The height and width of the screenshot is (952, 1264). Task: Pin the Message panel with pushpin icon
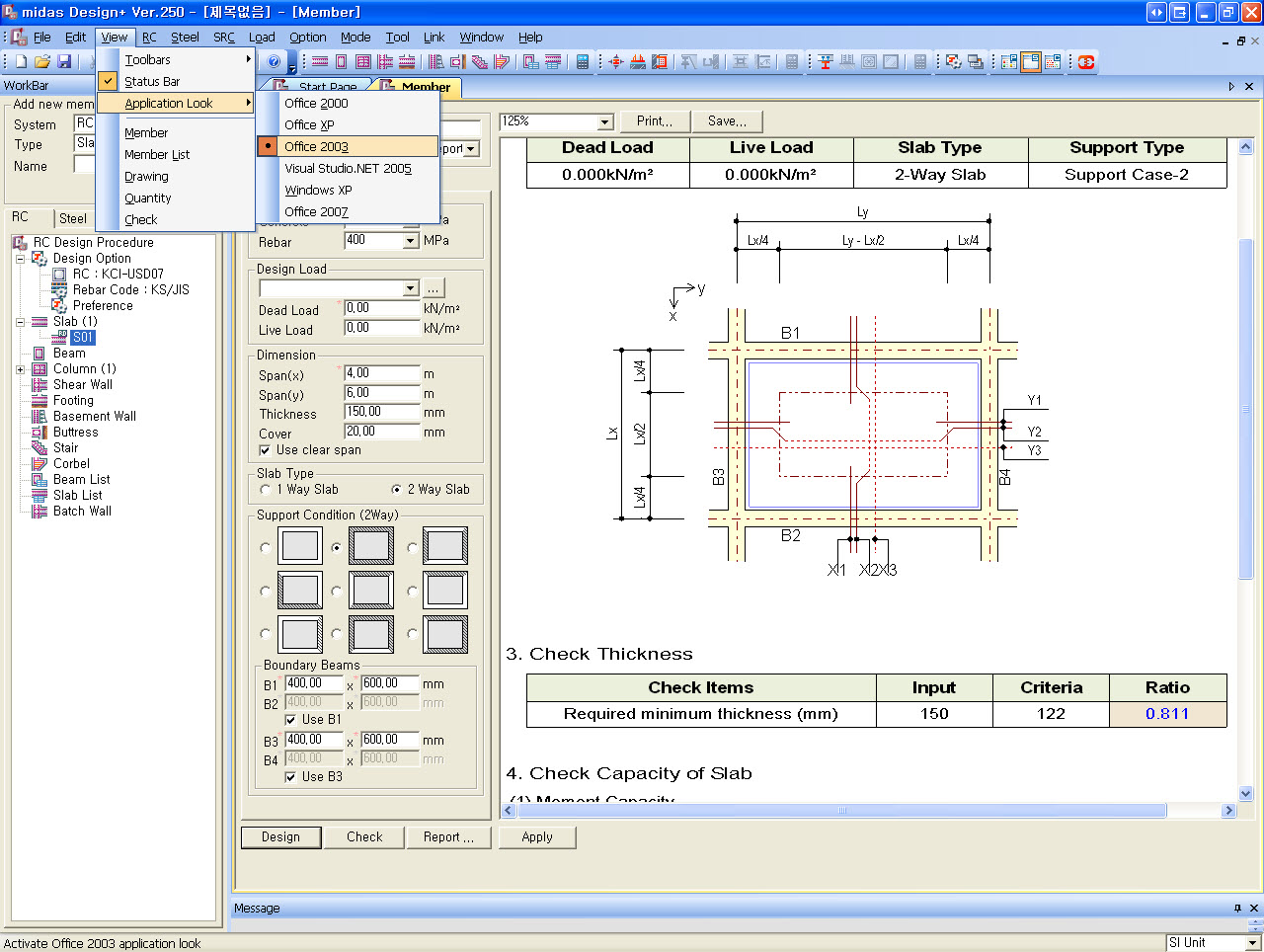coord(1237,908)
